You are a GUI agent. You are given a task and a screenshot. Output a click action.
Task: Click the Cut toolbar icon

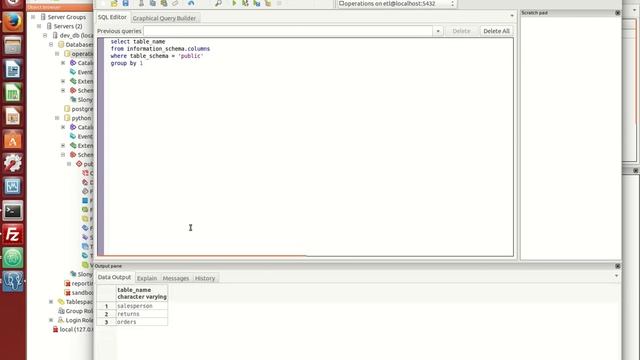[x=141, y=3]
